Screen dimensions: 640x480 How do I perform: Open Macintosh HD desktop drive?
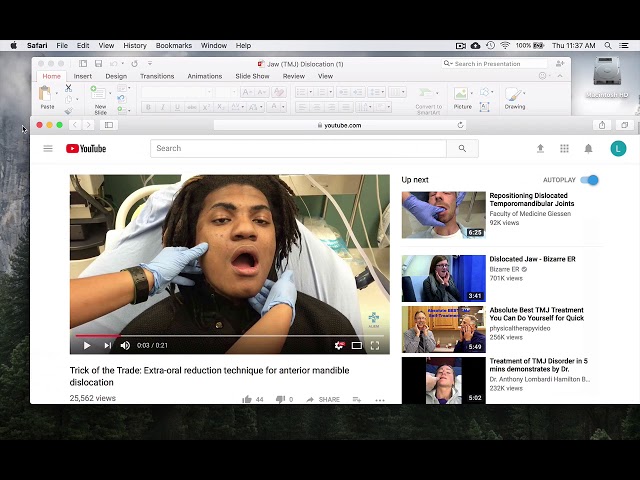click(607, 78)
